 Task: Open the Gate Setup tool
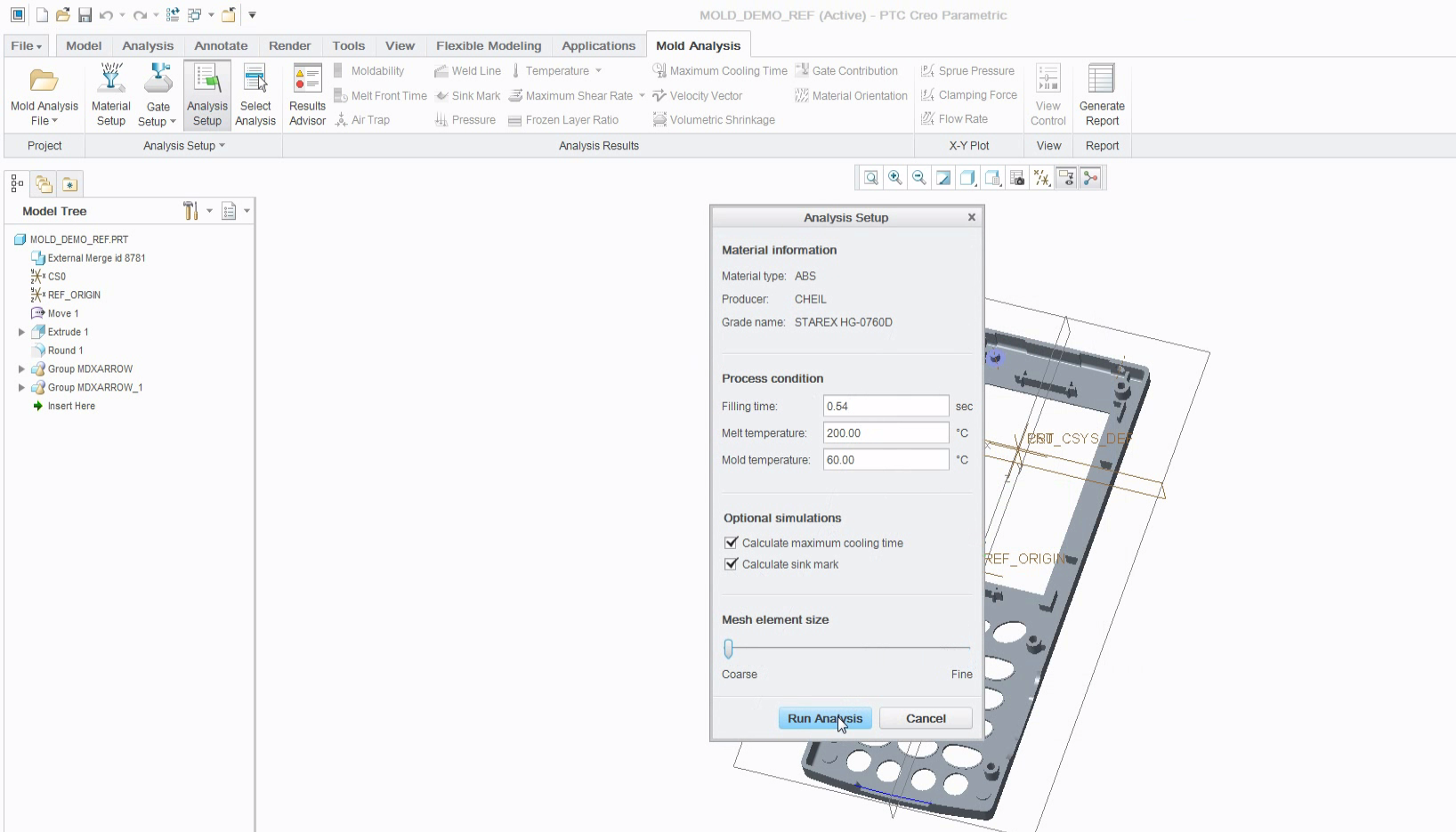pyautogui.click(x=158, y=94)
